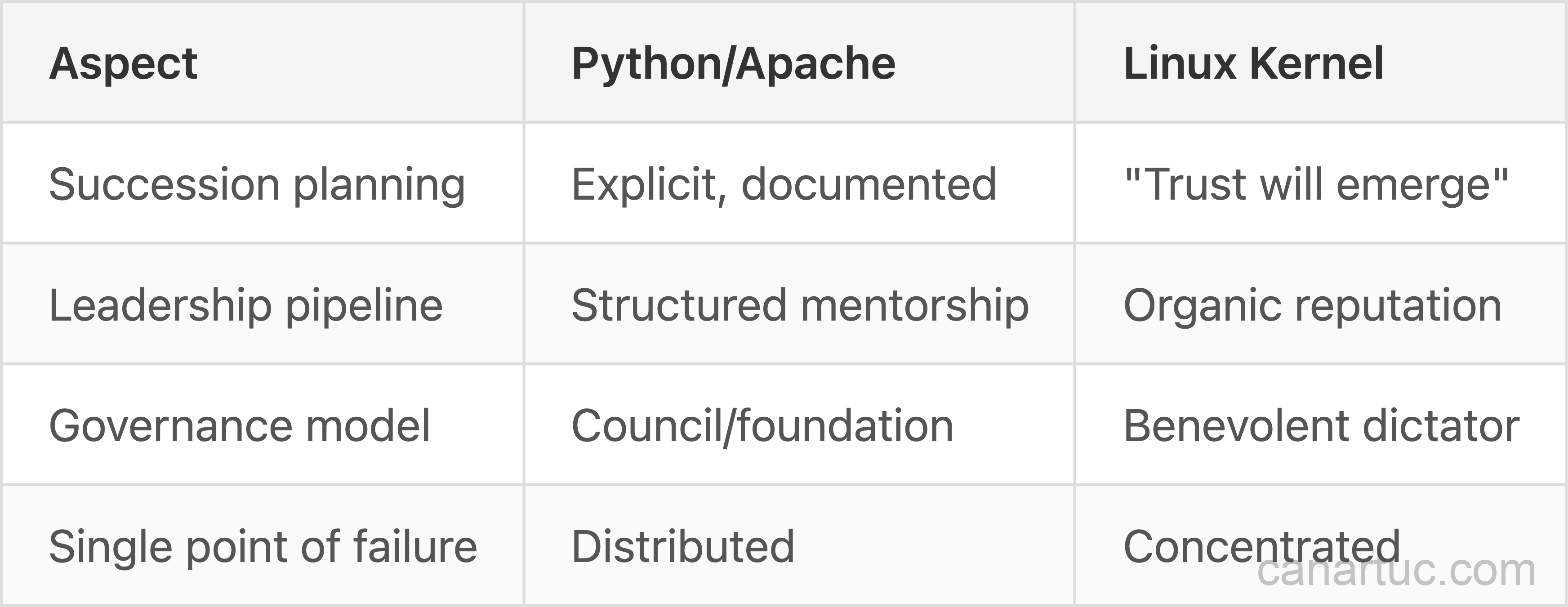Click the Single point of failure label
The image size is (1568, 607).
(x=263, y=546)
